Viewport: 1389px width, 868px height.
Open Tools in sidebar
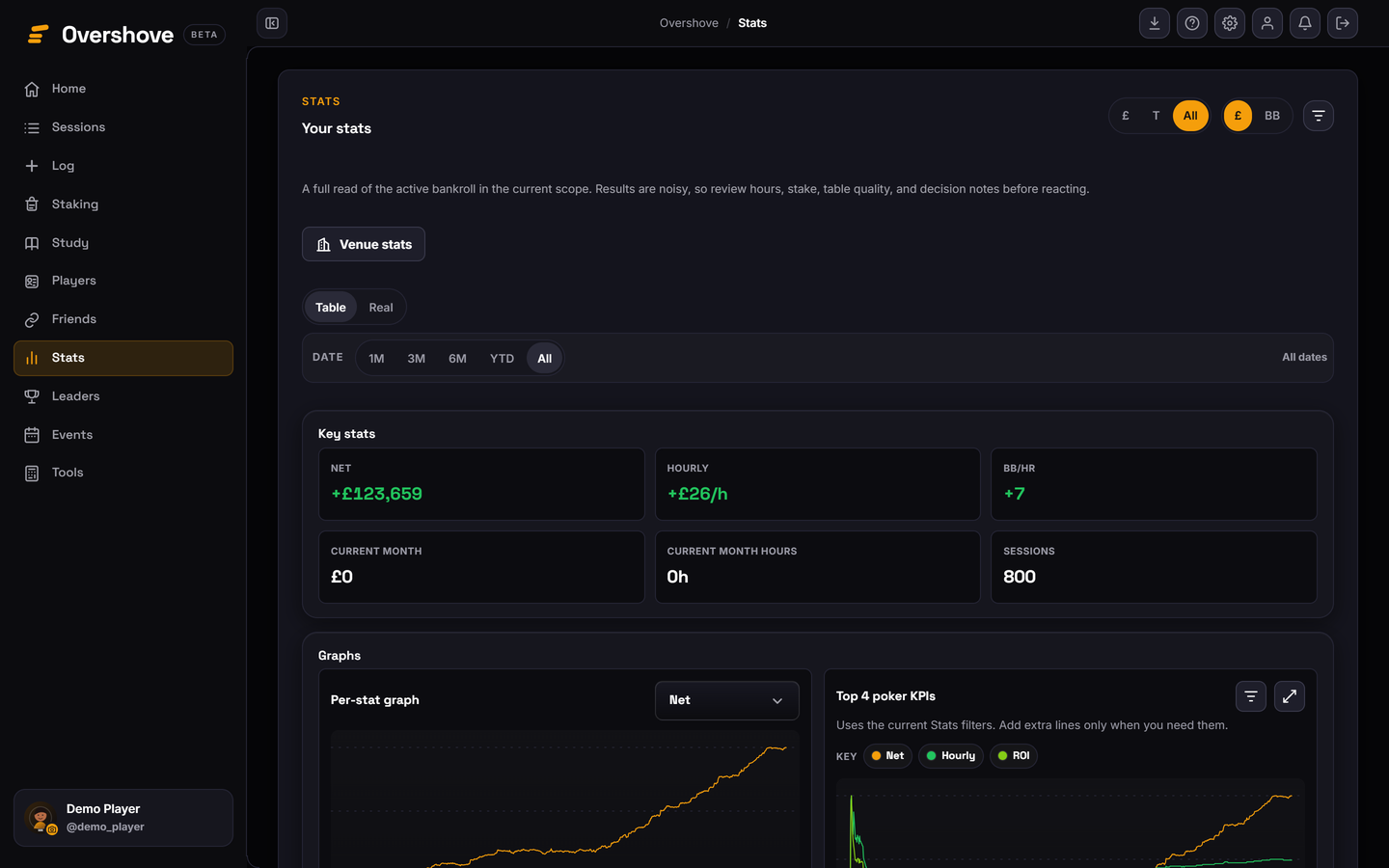coord(123,473)
